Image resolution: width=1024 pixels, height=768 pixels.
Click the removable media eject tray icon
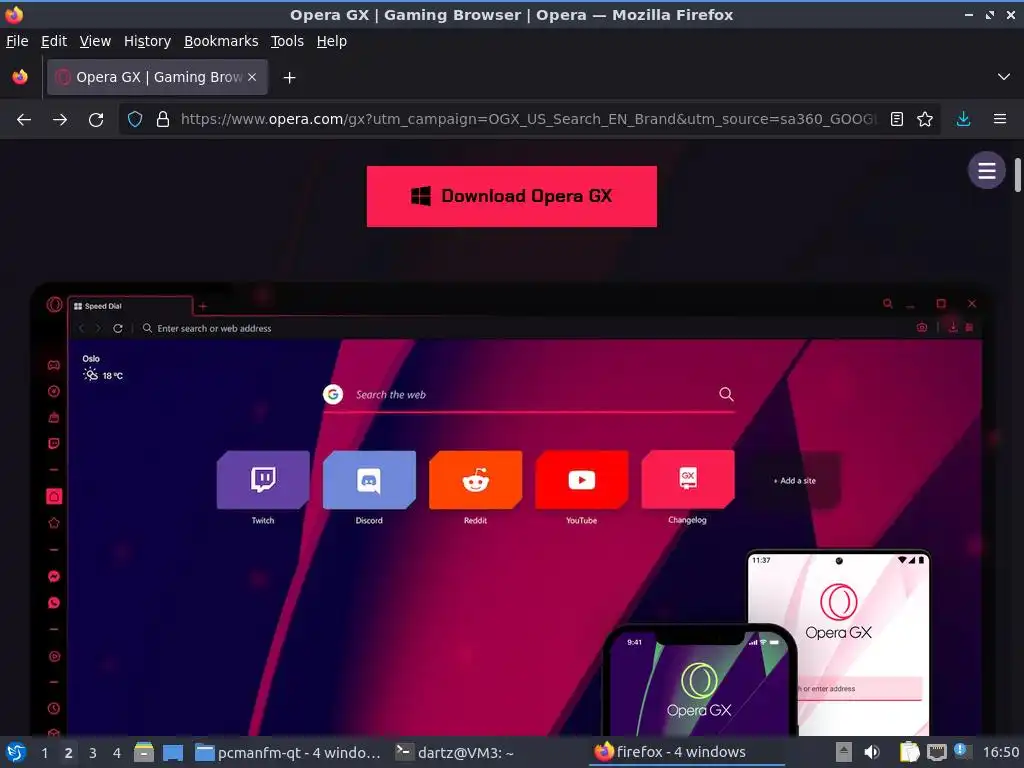point(844,752)
